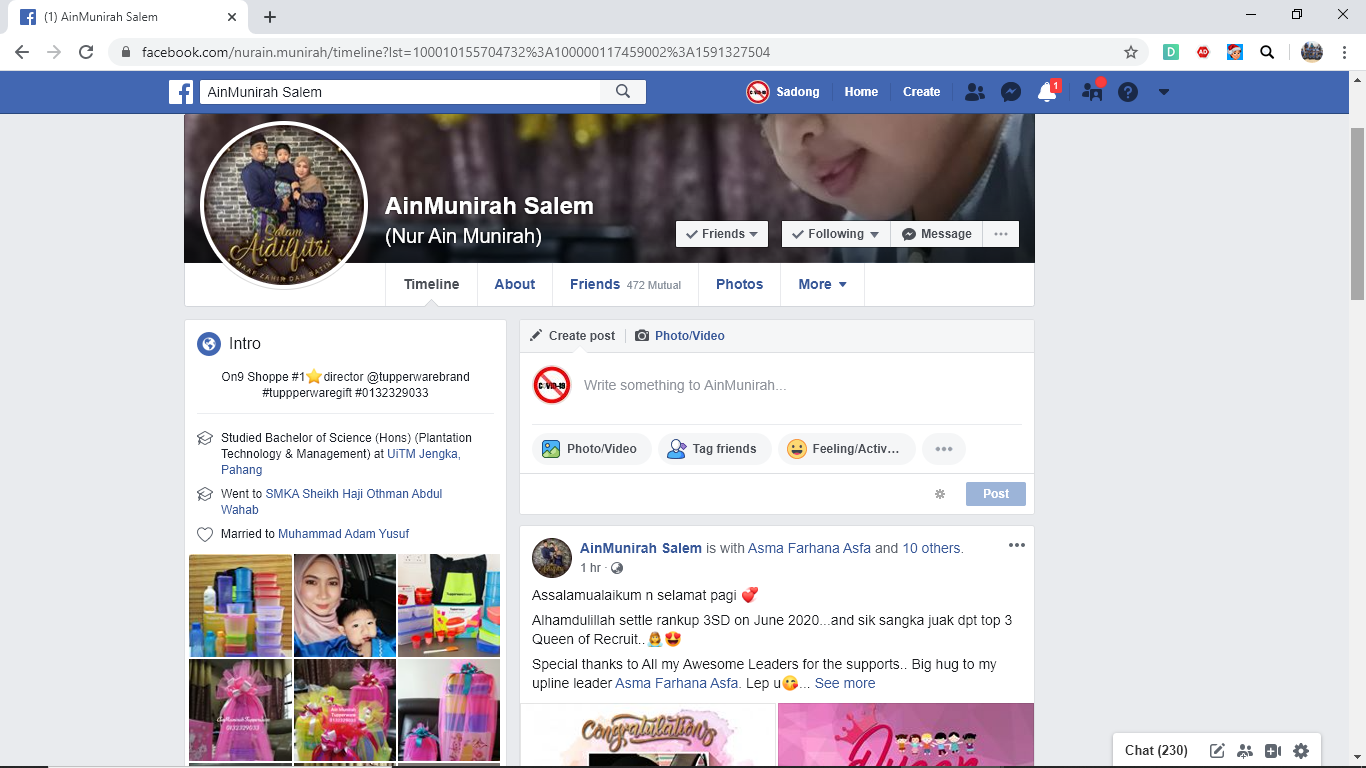Bookmark this page with star icon
Screen dimensions: 1366x768
(x=1131, y=52)
